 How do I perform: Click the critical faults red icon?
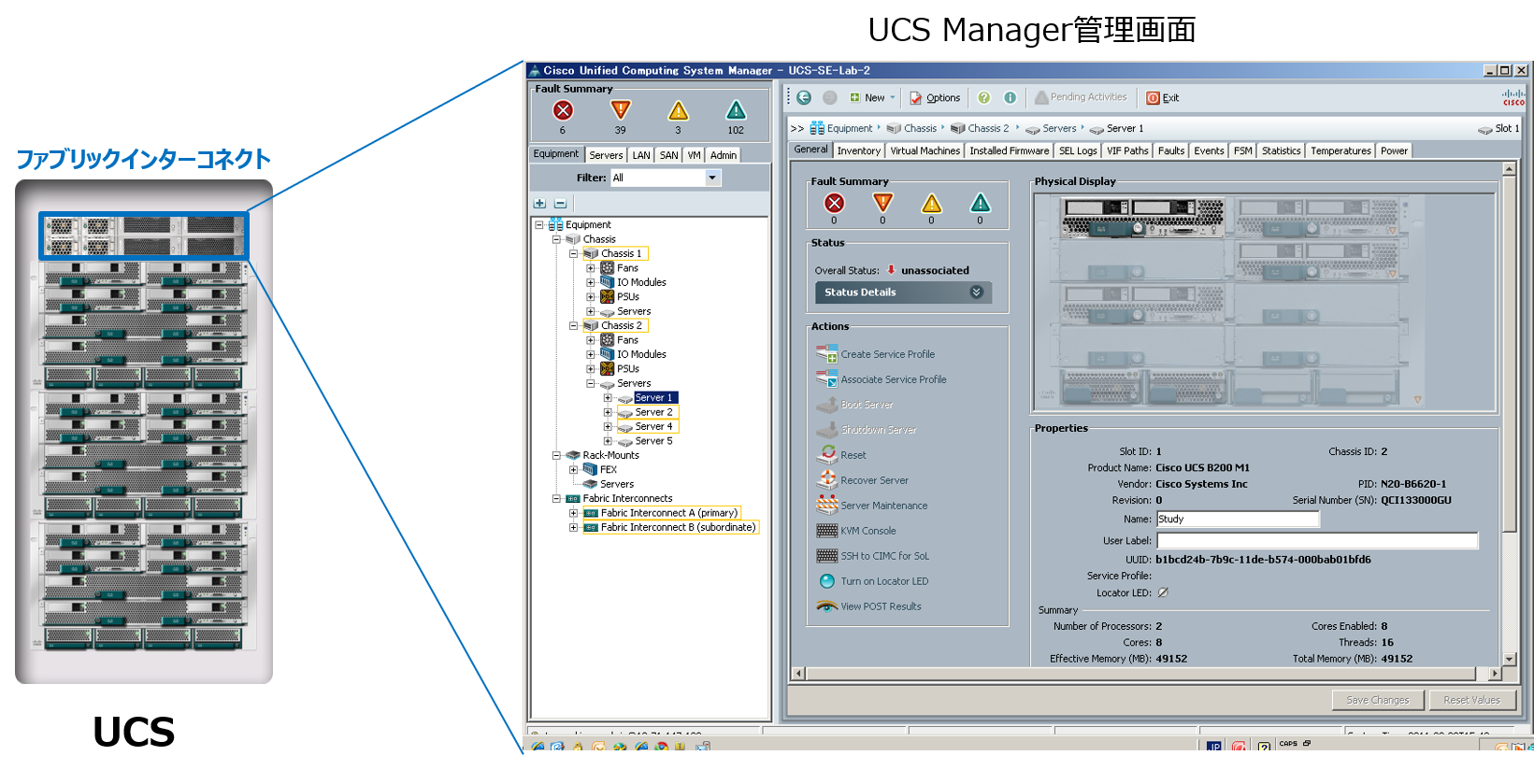point(563,110)
